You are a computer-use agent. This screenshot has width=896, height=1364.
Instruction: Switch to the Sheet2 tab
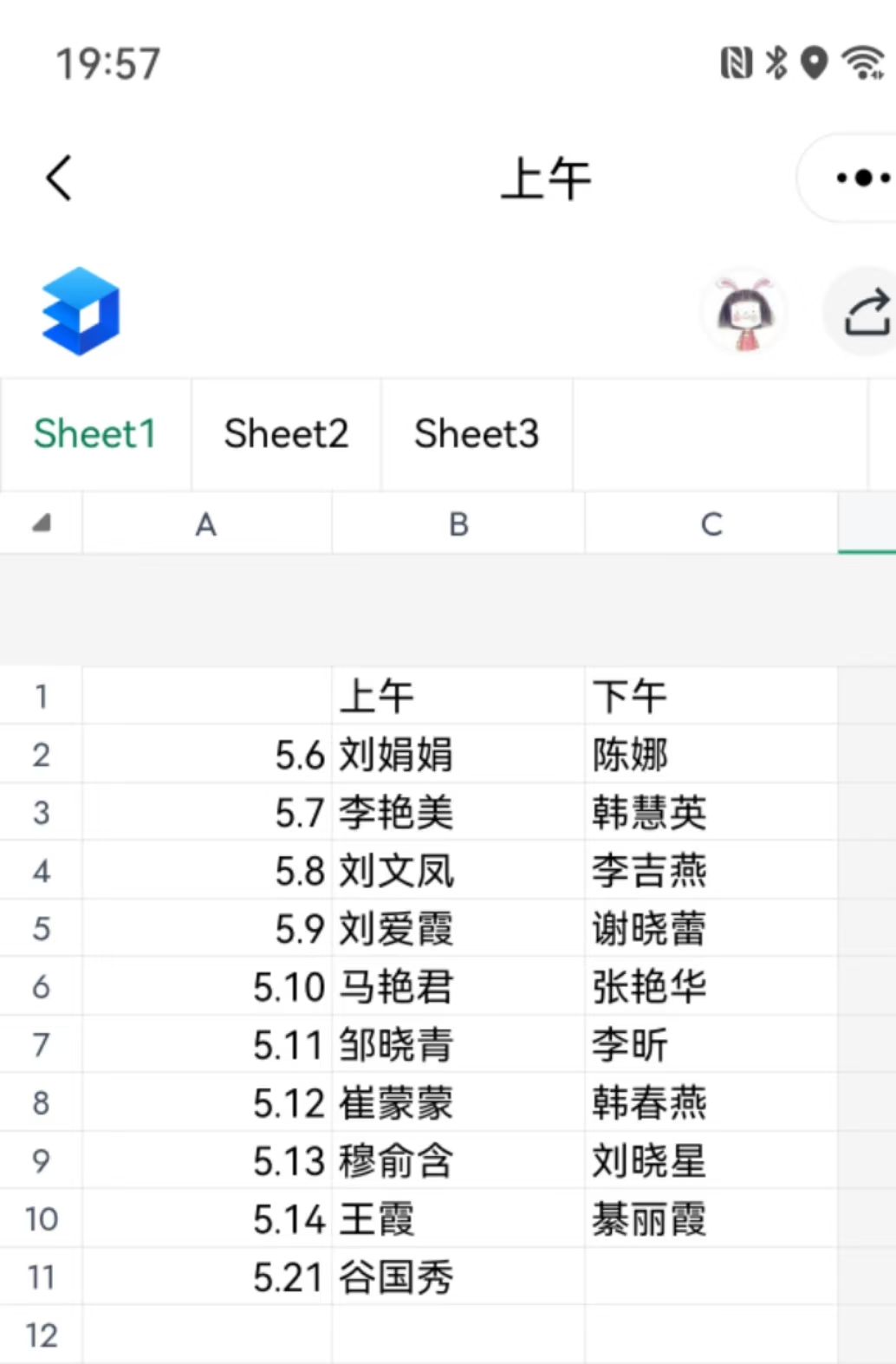coord(286,434)
